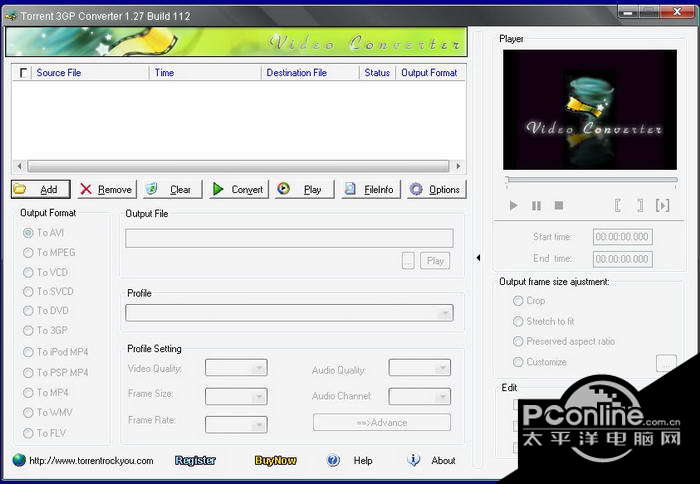Choose Crop frame size adjustment
This screenshot has width=700, height=484.
click(x=529, y=301)
